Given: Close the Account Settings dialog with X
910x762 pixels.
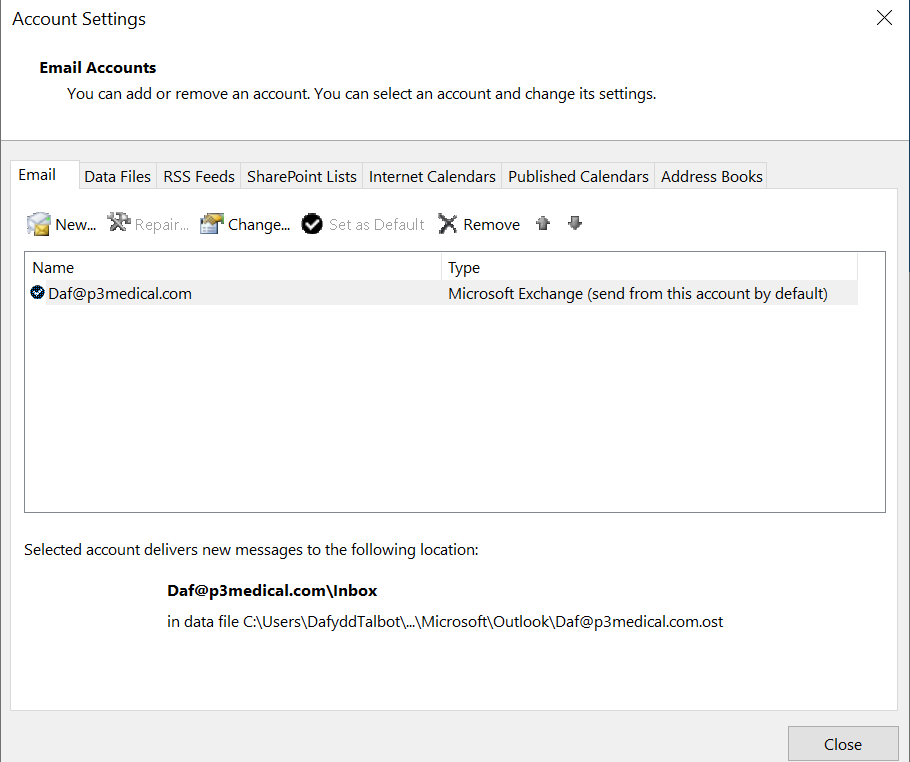Looking at the screenshot, I should click(884, 18).
